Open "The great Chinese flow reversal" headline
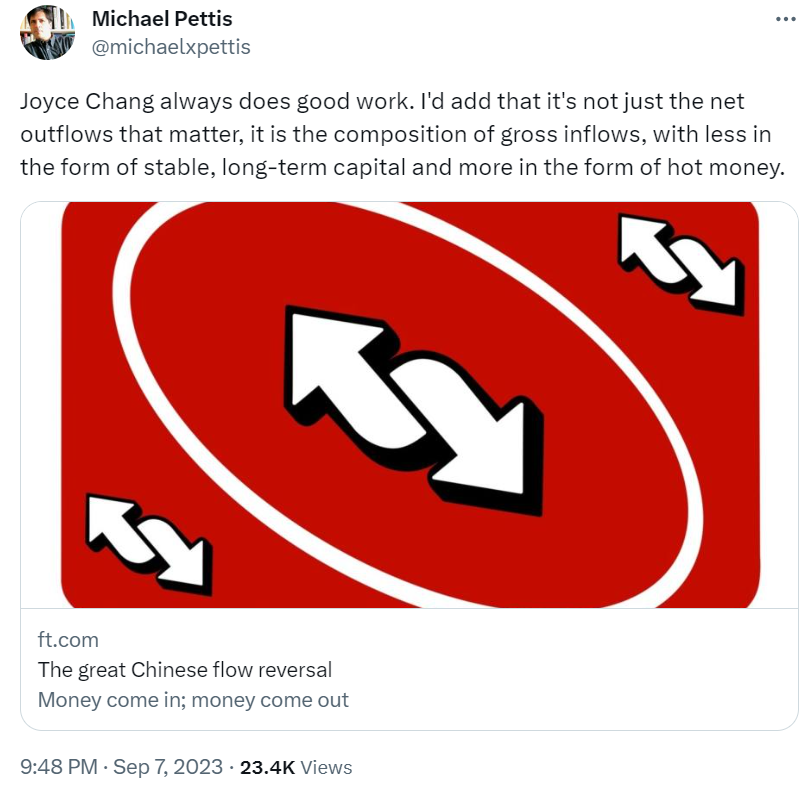The height and width of the screenshot is (794, 810). 185,669
